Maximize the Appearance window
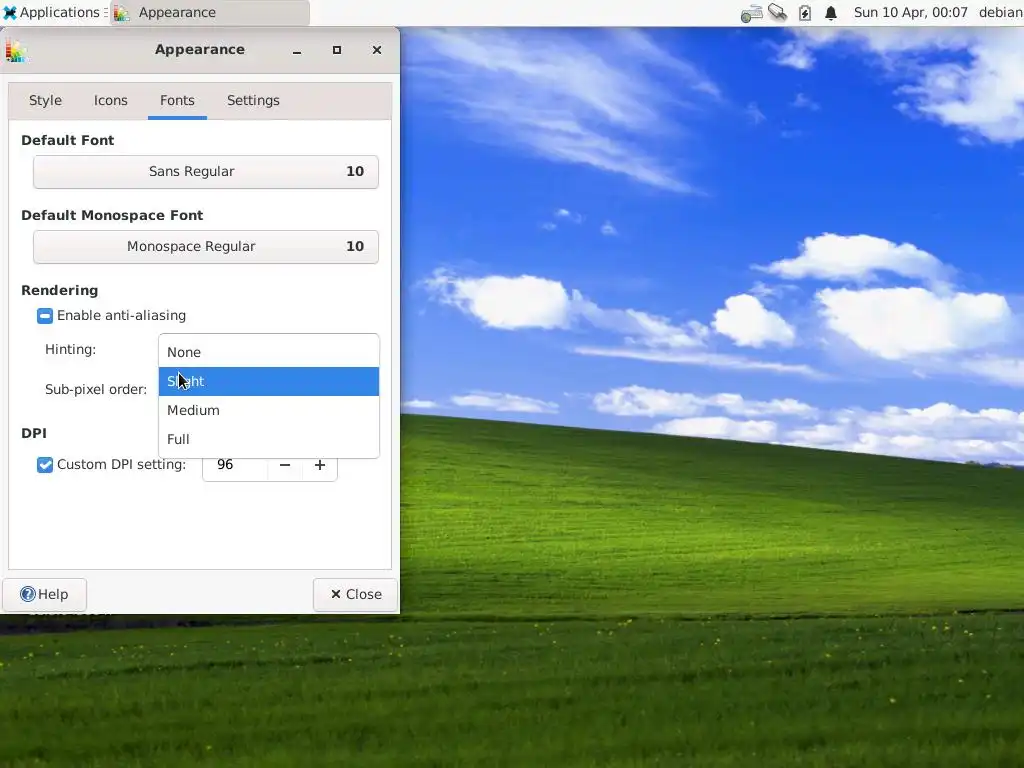The height and width of the screenshot is (768, 1024). 337,50
